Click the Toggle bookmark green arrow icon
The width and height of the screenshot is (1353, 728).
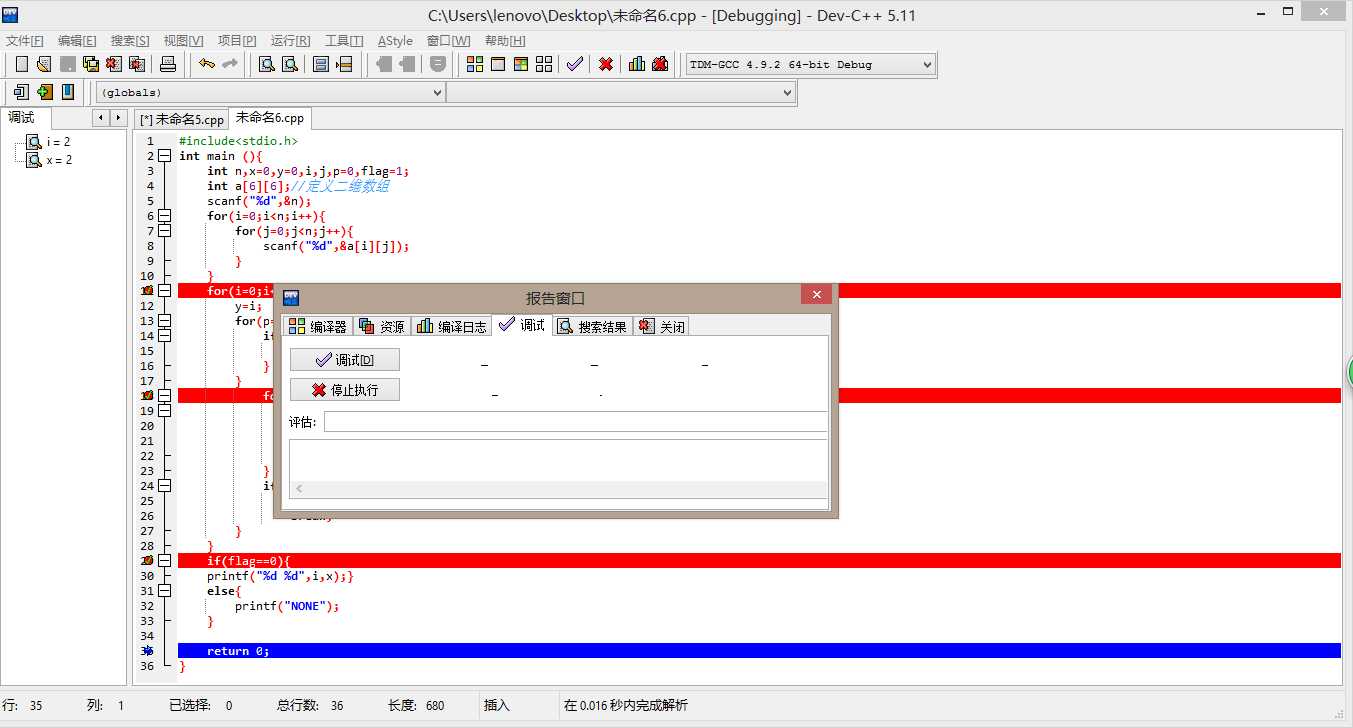44,92
